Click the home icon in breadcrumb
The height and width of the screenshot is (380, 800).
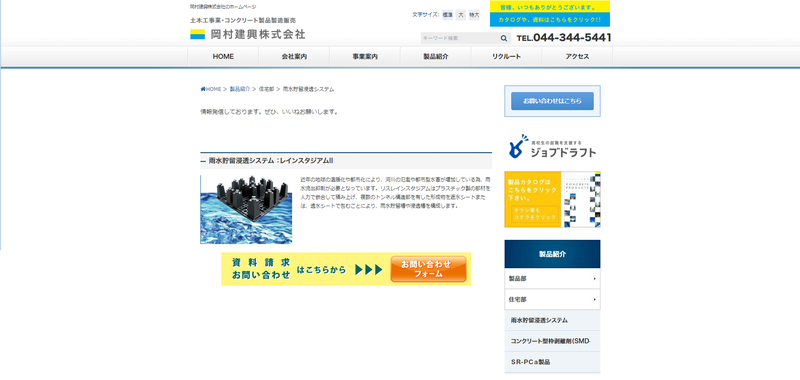tap(203, 89)
